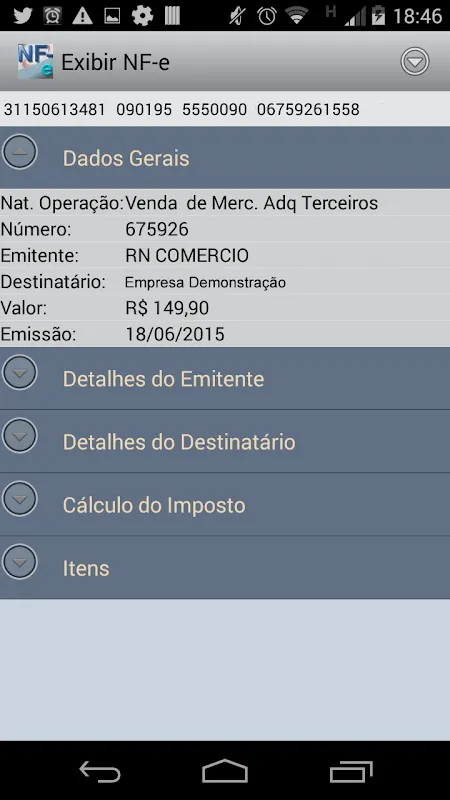Collapse the Dados Gerais section arrow

point(19,152)
